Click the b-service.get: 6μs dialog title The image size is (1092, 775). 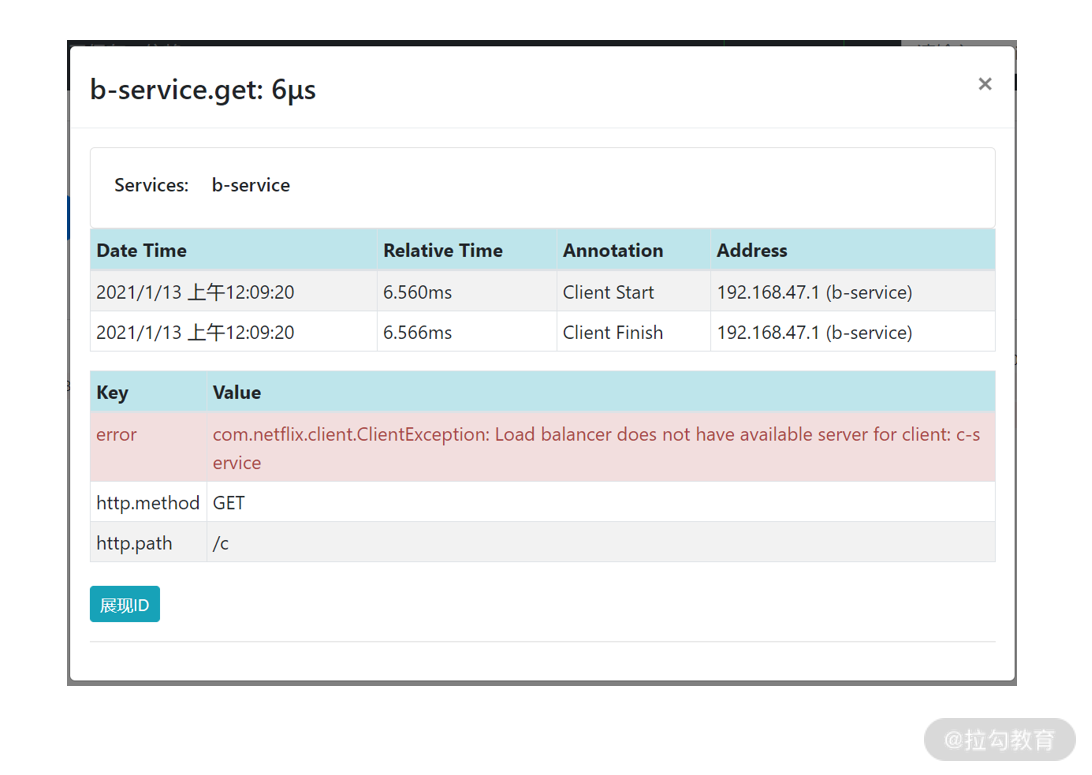(x=203, y=90)
